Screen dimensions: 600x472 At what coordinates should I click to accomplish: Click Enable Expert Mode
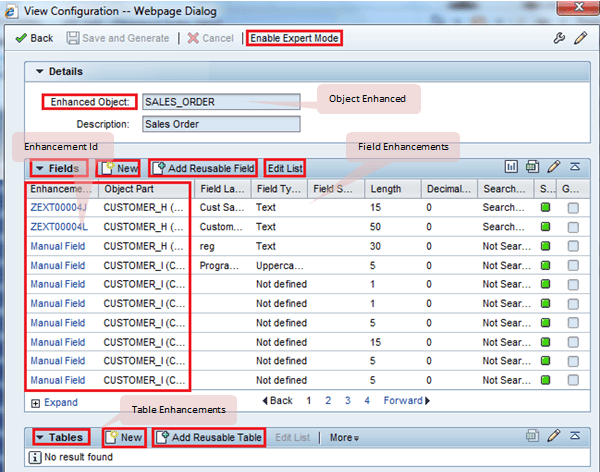click(x=294, y=38)
